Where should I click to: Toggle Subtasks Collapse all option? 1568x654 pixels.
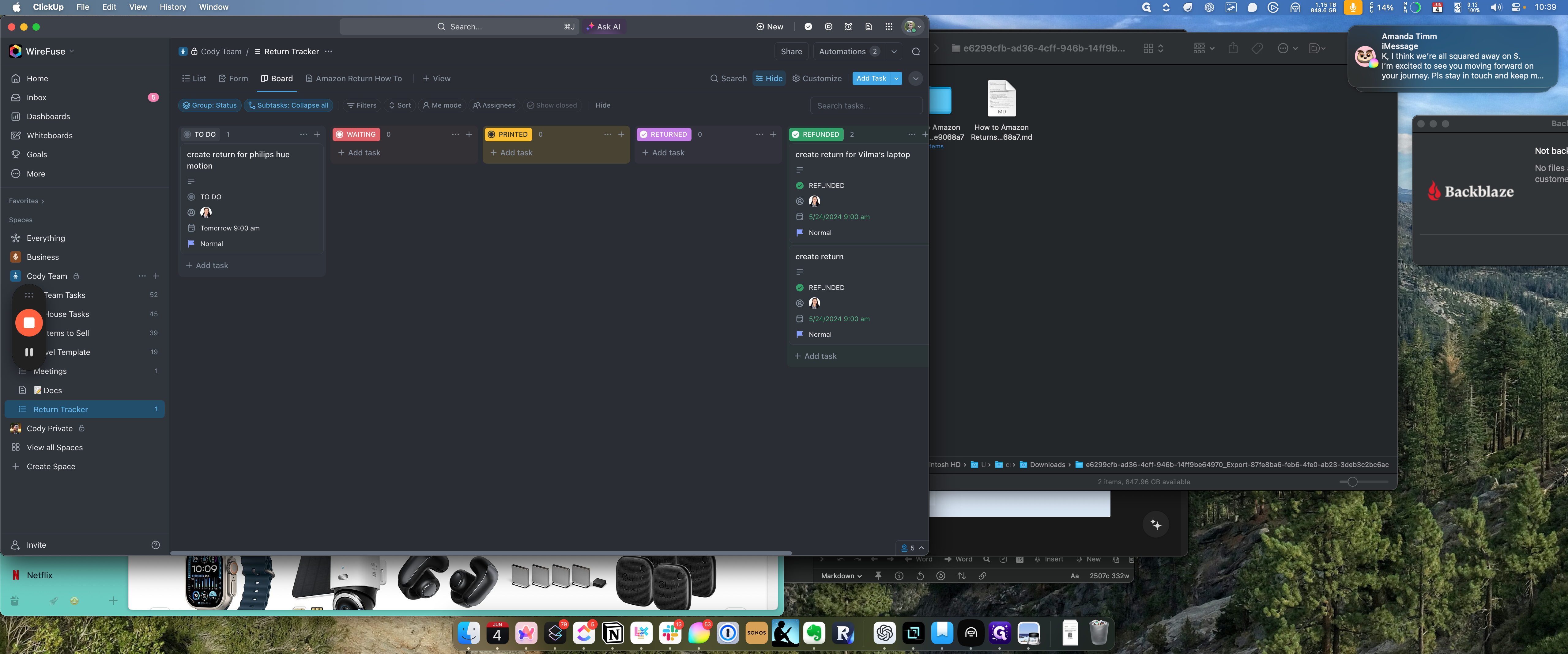[x=288, y=105]
